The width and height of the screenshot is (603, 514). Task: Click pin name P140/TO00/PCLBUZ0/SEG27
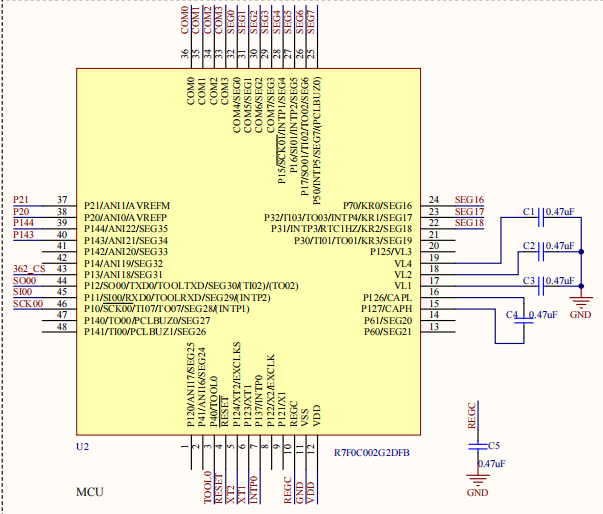(147, 321)
